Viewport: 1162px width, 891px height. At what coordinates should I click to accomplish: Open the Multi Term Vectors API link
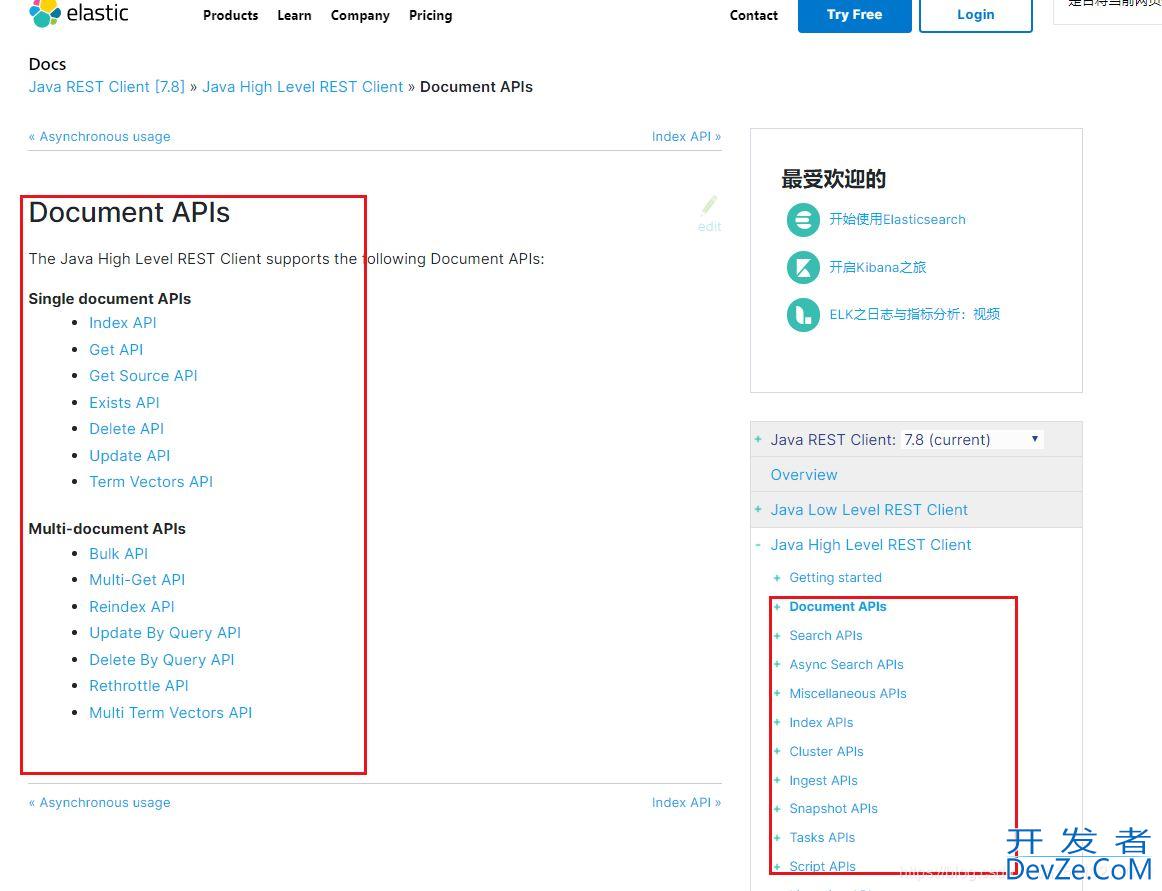[170, 712]
